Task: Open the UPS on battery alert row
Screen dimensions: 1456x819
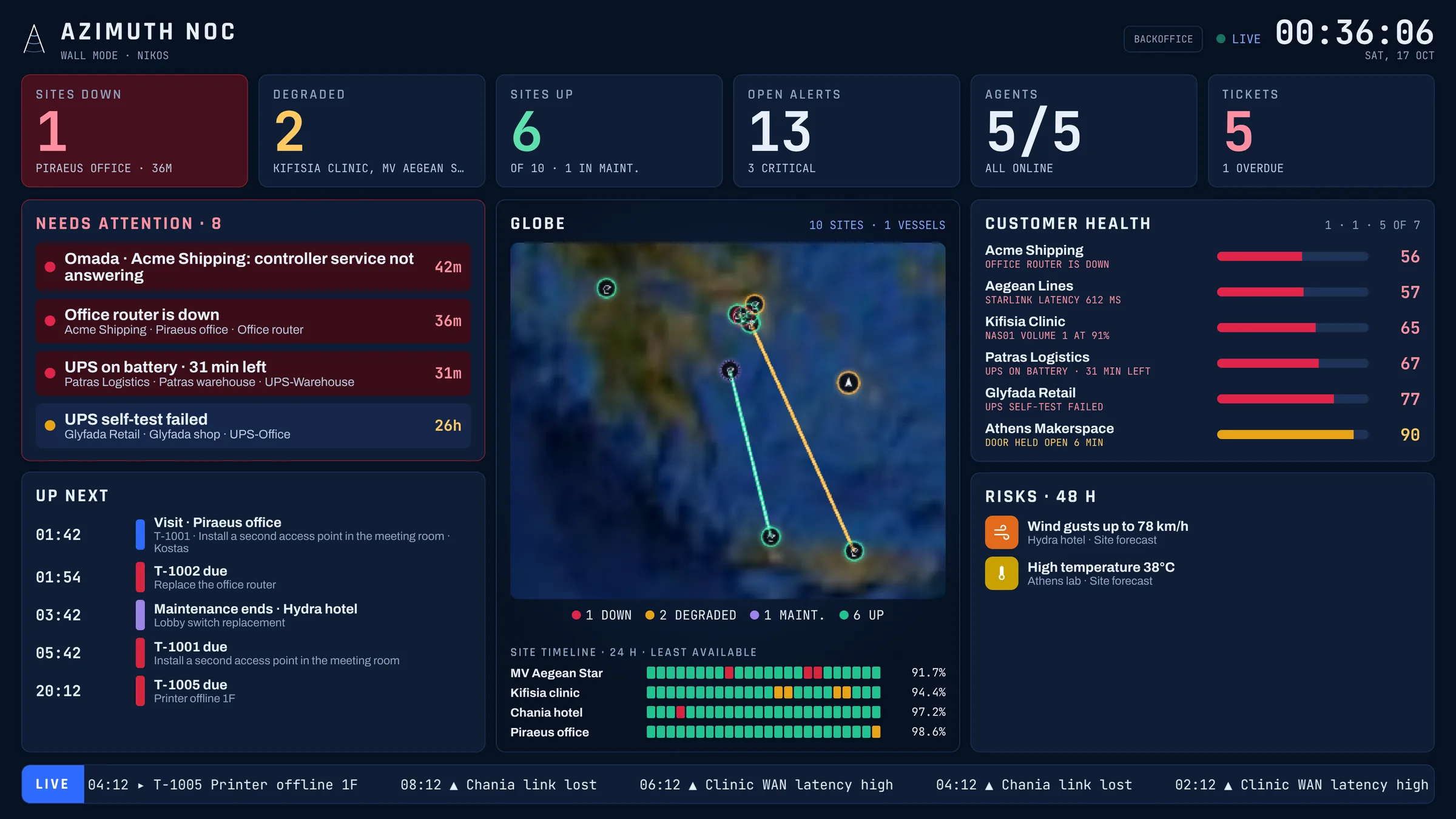Action: [253, 373]
